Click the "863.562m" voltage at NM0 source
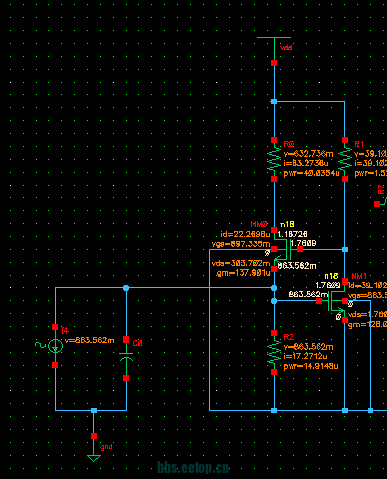Image resolution: width=387 pixels, height=479 pixels. point(297,266)
